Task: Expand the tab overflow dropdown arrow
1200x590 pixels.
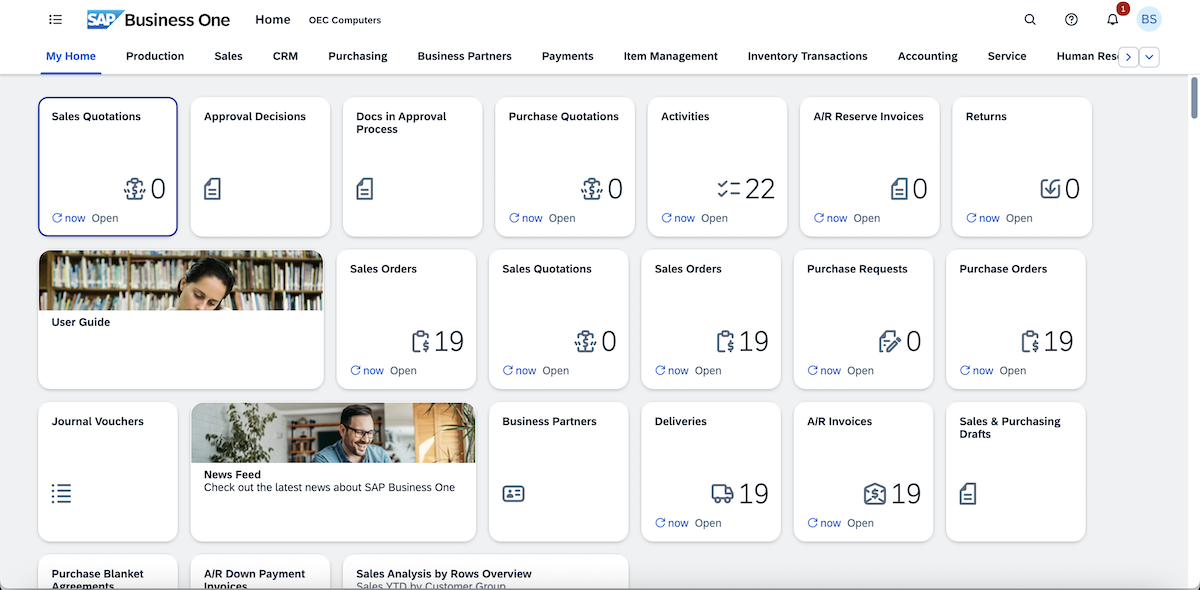Action: (x=1150, y=57)
